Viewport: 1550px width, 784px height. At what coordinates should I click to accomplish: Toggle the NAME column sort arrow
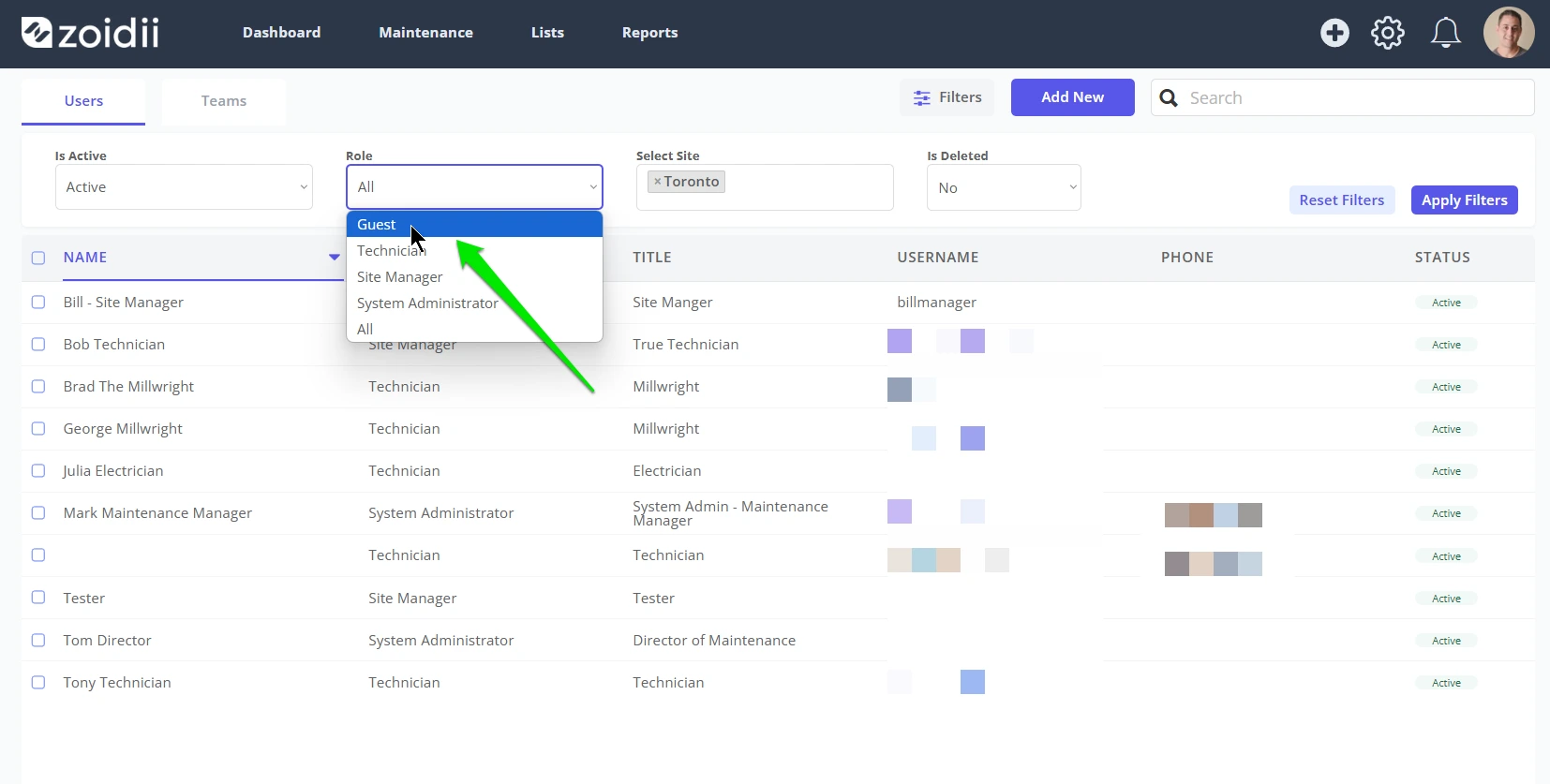coord(334,257)
